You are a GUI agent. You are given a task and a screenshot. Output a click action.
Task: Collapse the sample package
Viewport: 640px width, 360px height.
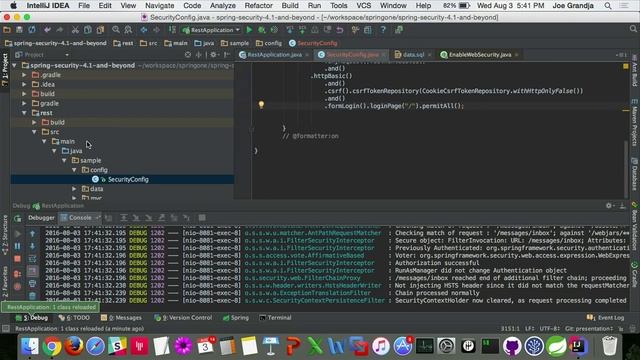tap(64, 160)
